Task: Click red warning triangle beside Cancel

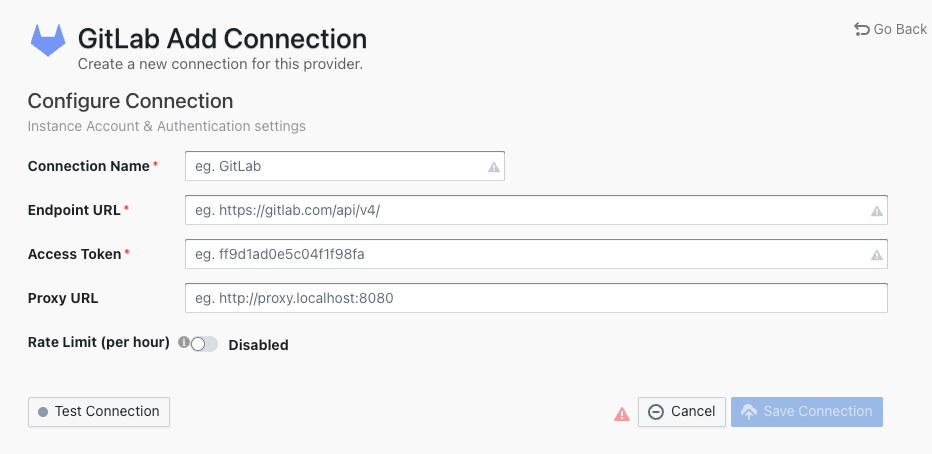Action: [x=622, y=413]
